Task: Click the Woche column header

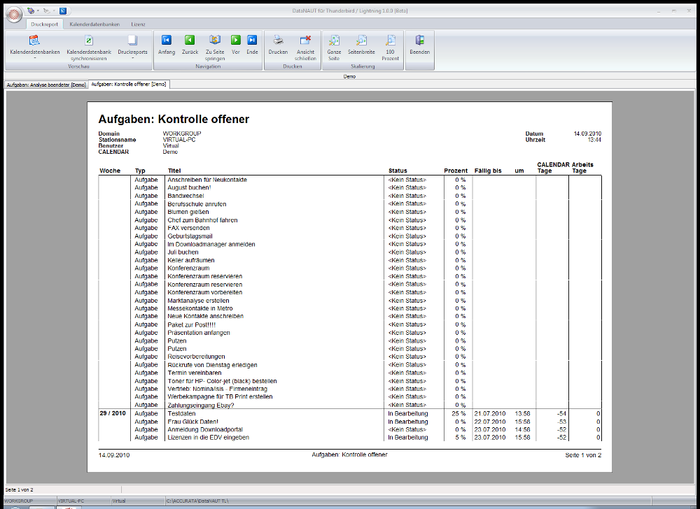Action: [110, 171]
